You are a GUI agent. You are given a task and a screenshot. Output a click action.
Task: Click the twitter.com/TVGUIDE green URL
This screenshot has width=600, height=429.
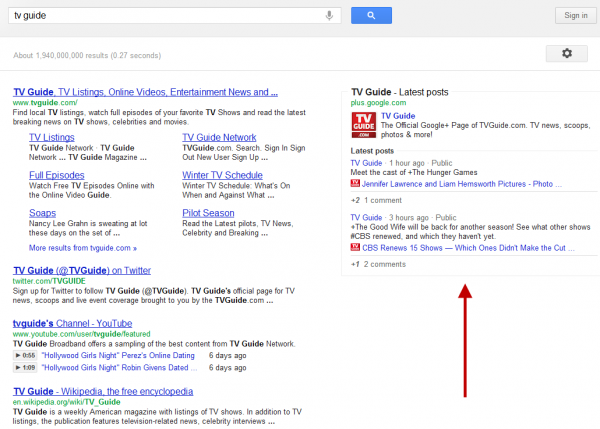(49, 281)
